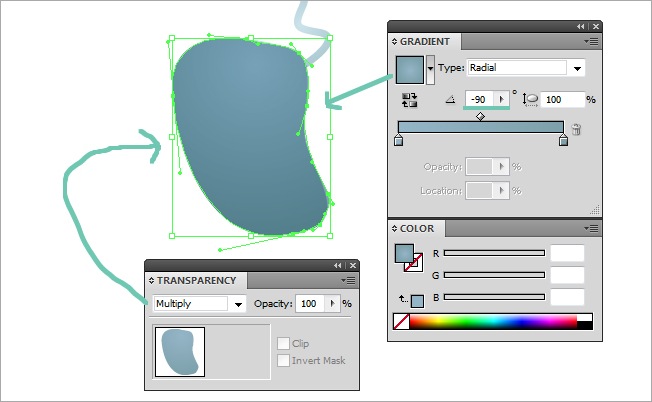Image resolution: width=652 pixels, height=402 pixels.
Task: Open the Multiply blending mode dropdown
Action: [238, 304]
